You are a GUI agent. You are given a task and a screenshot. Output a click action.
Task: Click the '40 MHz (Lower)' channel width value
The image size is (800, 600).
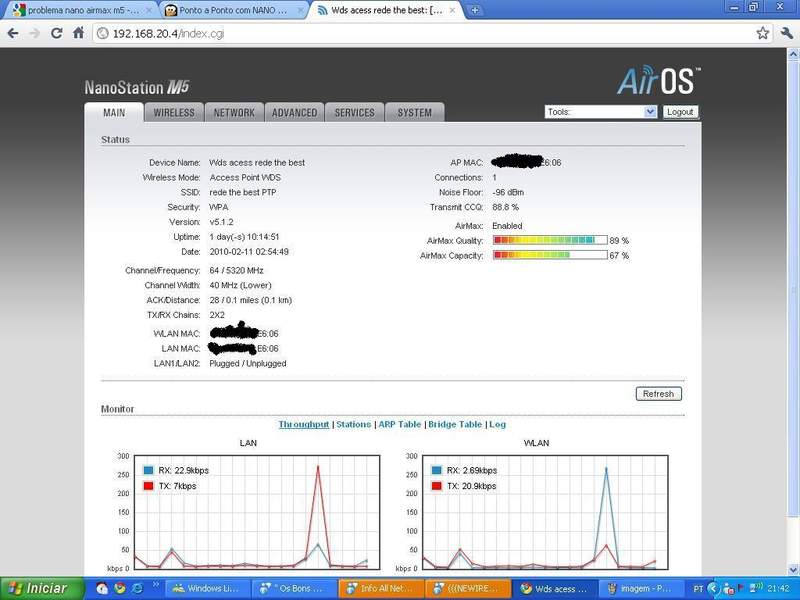pyautogui.click(x=240, y=285)
